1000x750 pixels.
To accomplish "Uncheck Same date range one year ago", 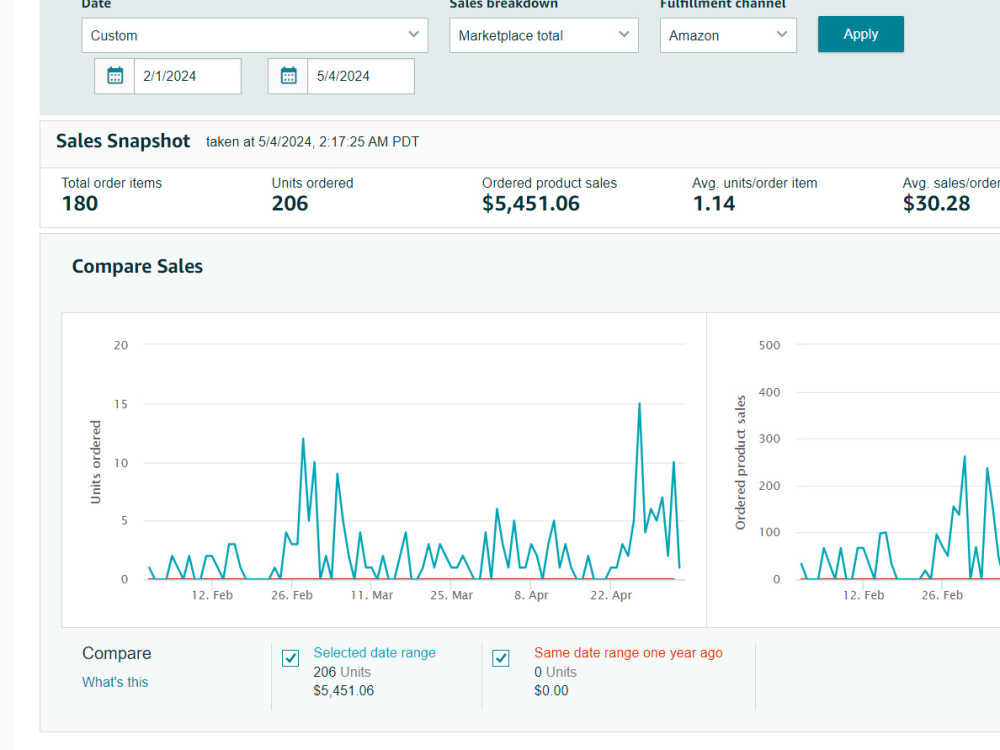I will coord(501,658).
